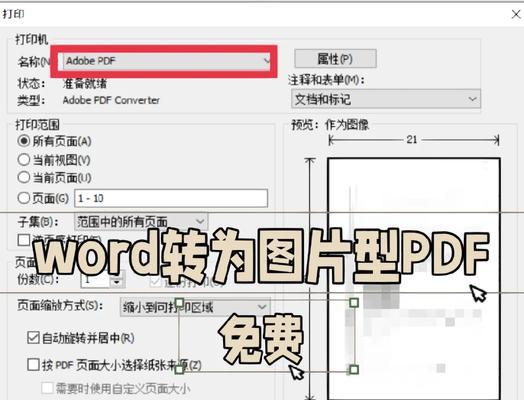Select the 所有页面(A) radio button
Image resolution: width=524 pixels, height=400 pixels.
click(24, 141)
